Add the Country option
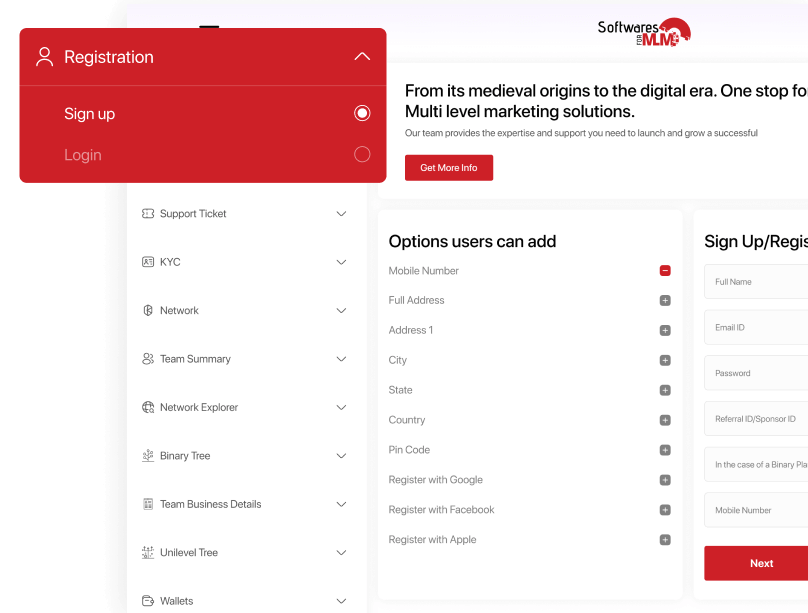This screenshot has width=808, height=613. click(665, 420)
